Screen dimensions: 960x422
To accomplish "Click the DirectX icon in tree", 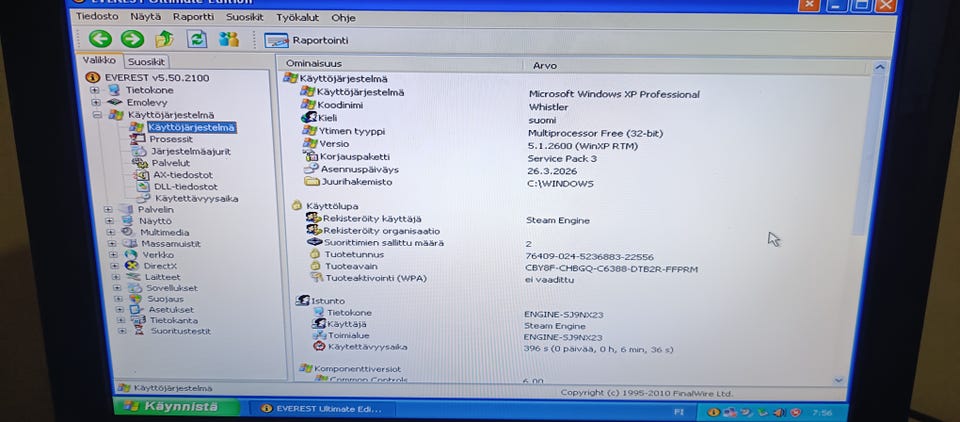I will [132, 266].
